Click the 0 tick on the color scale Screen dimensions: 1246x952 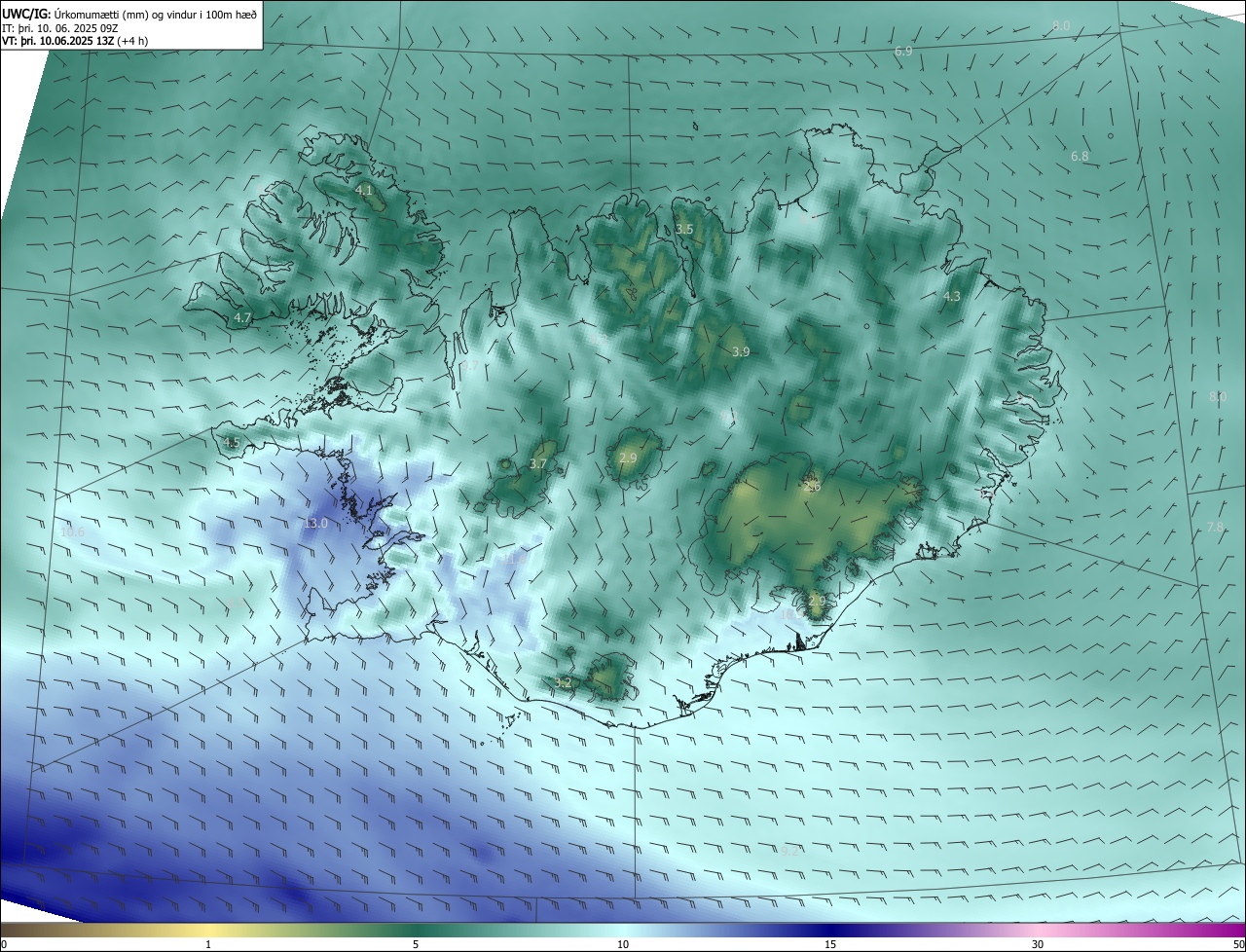pos(4,945)
